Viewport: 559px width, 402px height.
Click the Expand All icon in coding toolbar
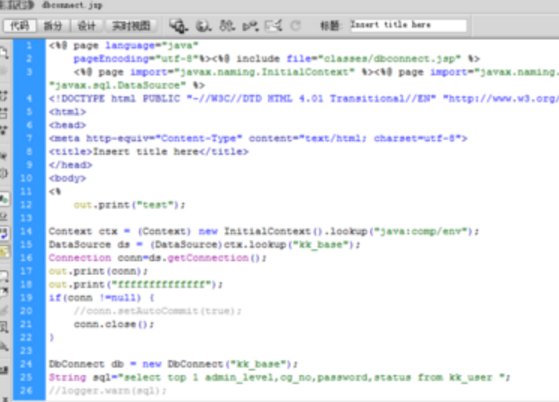point(4,130)
